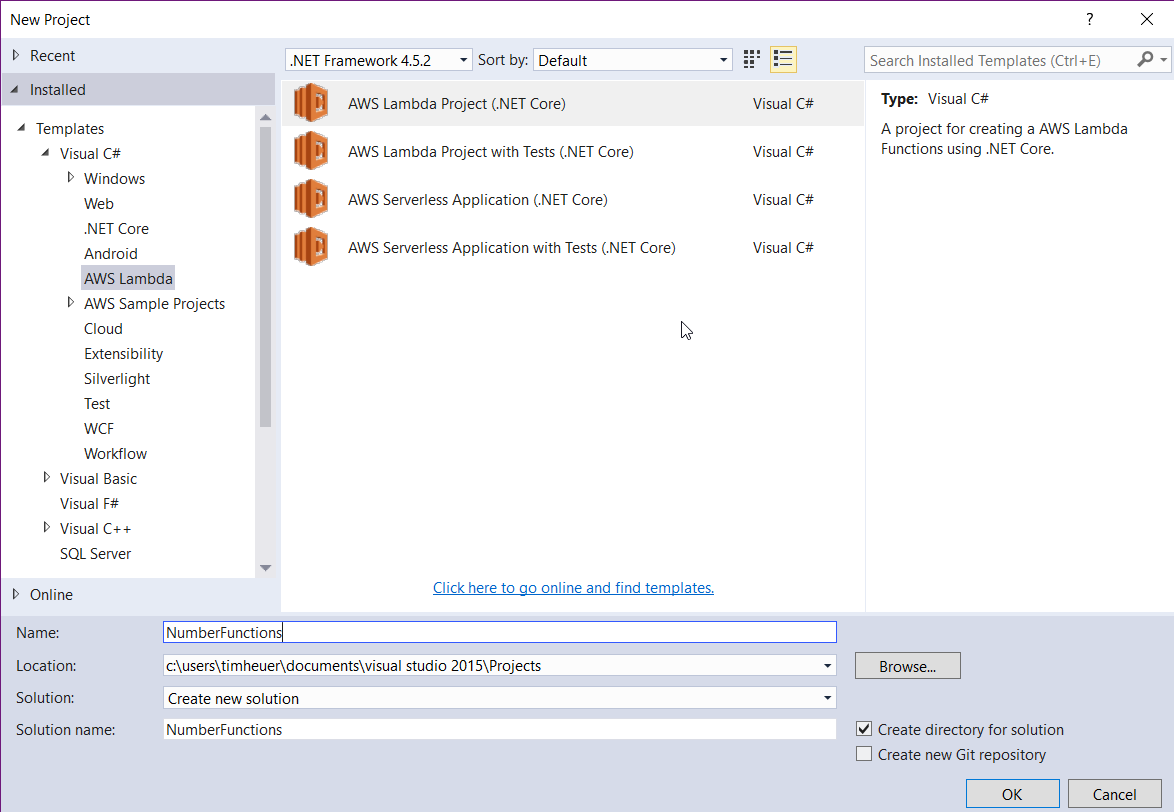The height and width of the screenshot is (812, 1174).
Task: Select the WCF template category
Action: coord(99,429)
